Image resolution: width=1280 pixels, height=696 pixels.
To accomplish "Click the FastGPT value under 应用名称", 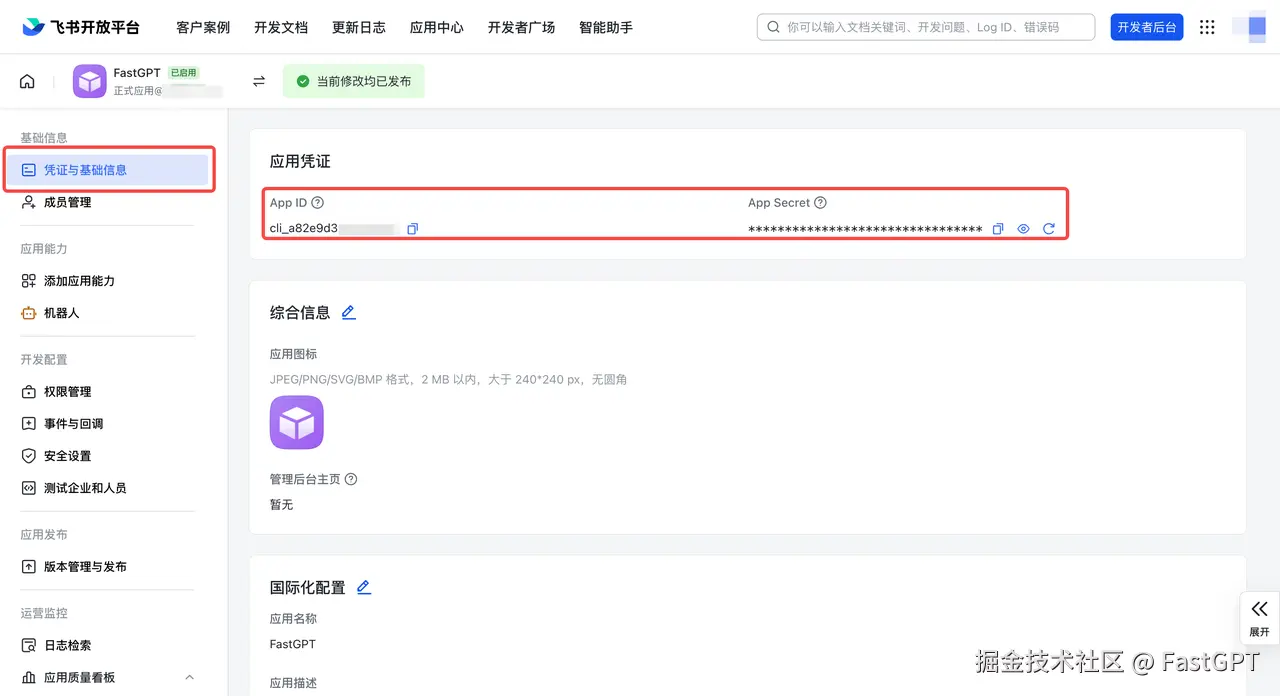I will tap(293, 644).
